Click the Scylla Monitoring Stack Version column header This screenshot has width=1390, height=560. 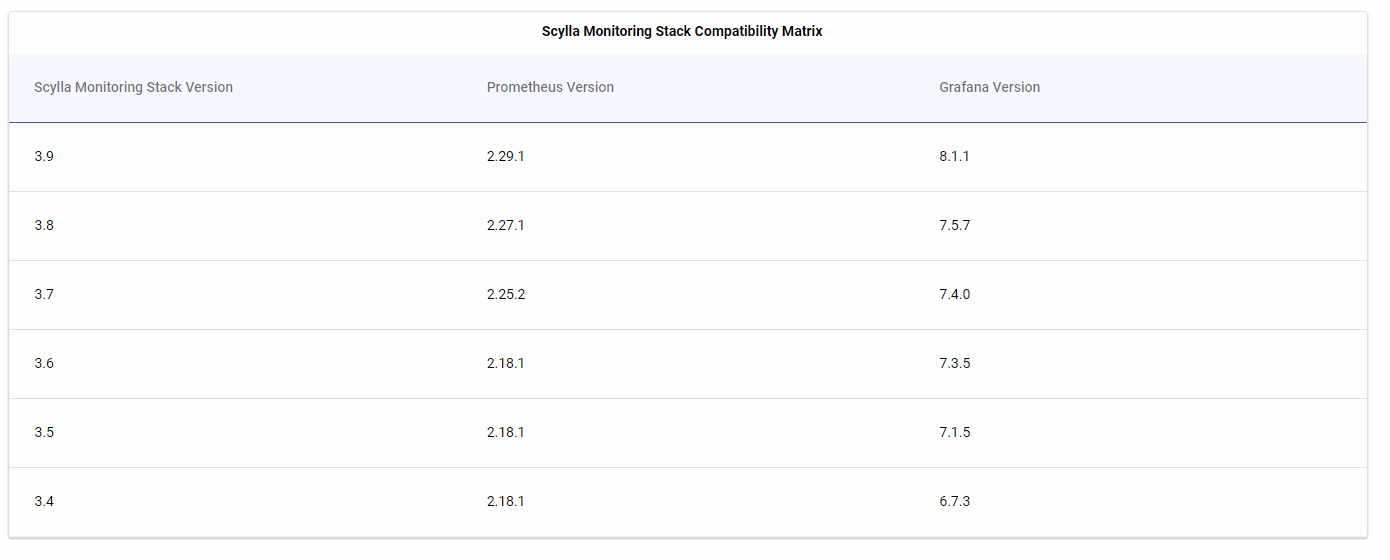(x=133, y=87)
